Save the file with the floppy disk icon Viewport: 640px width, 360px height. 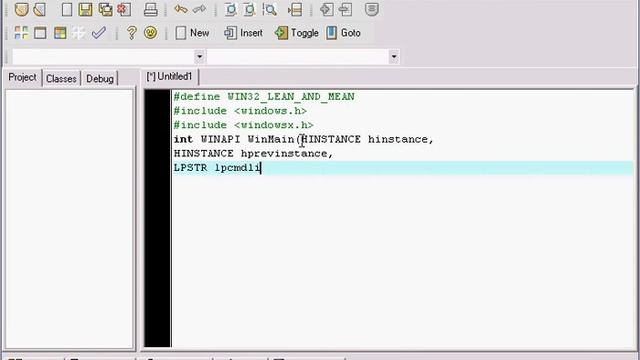(x=86, y=9)
